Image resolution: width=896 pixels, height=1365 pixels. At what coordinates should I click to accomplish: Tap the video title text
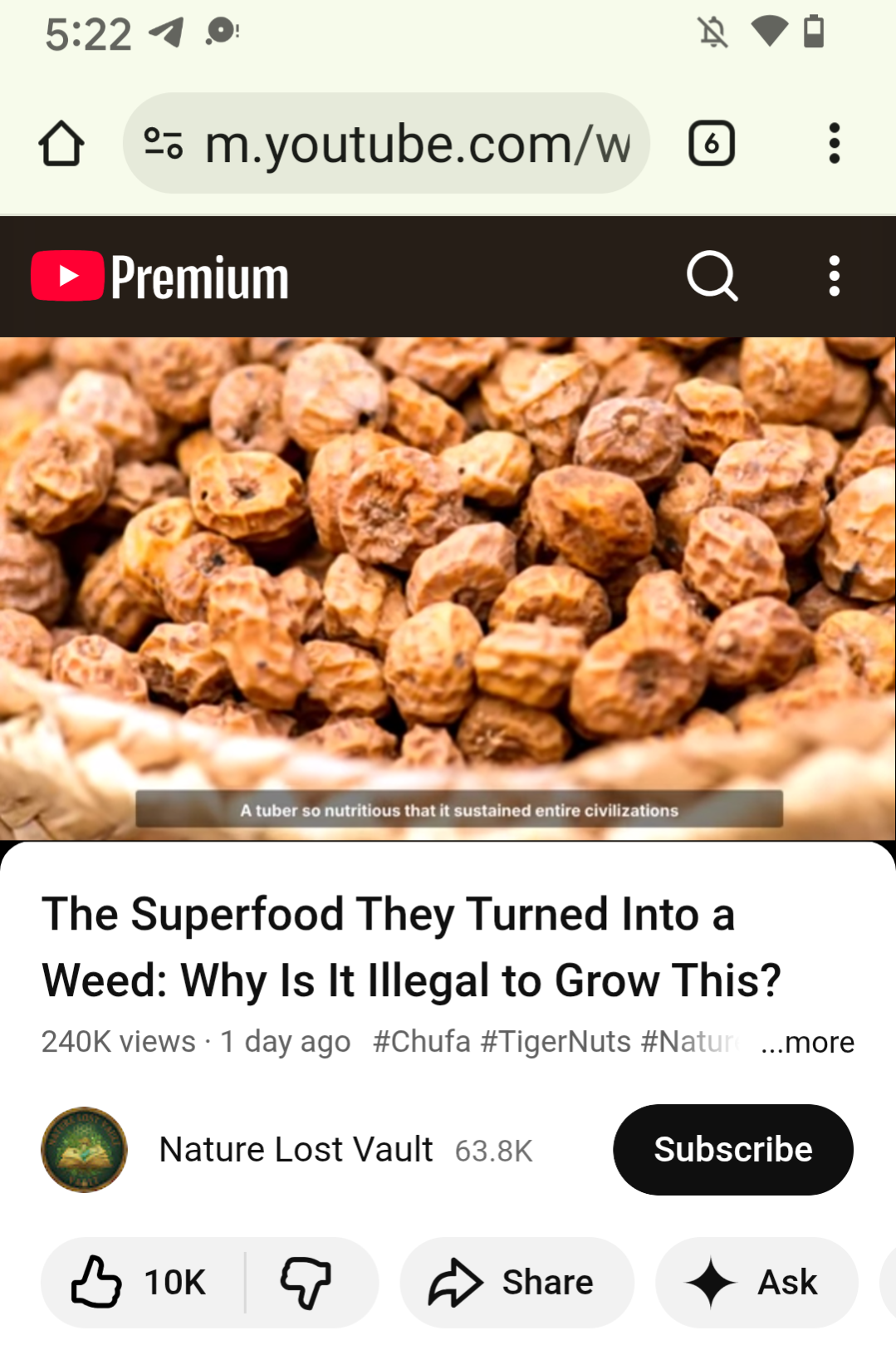(x=413, y=947)
